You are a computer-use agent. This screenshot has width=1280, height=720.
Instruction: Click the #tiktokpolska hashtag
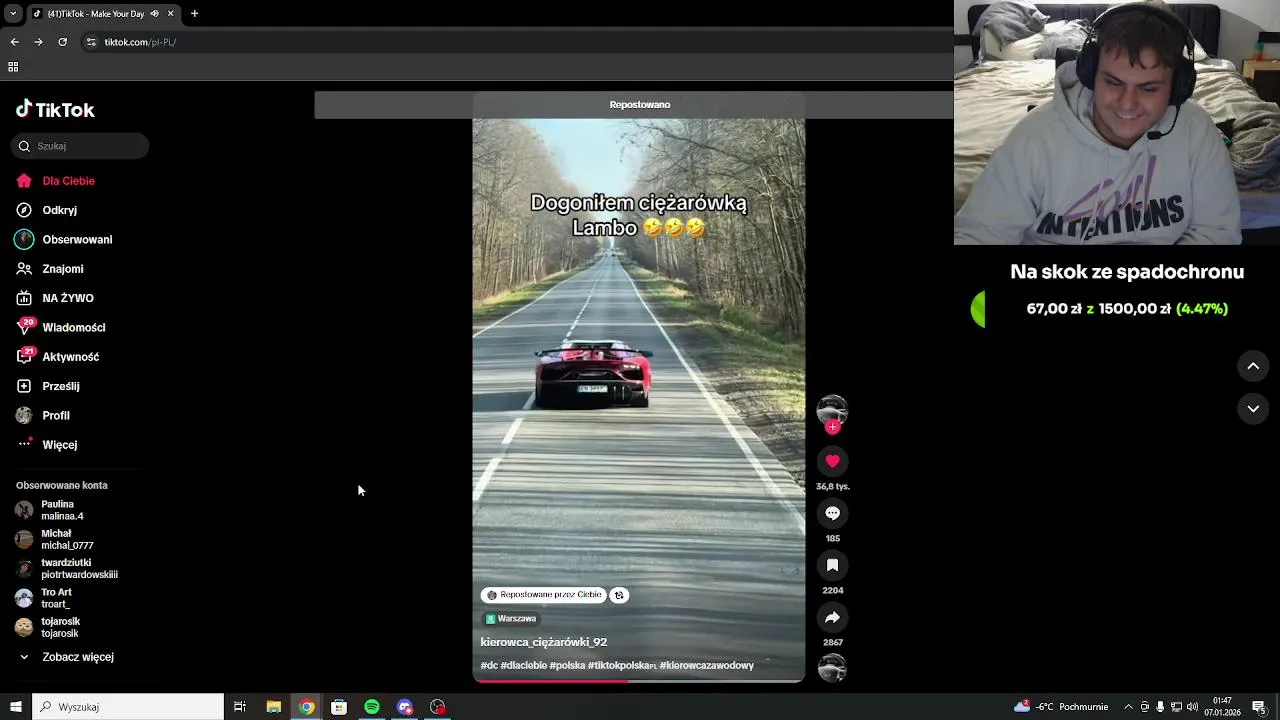coord(620,666)
